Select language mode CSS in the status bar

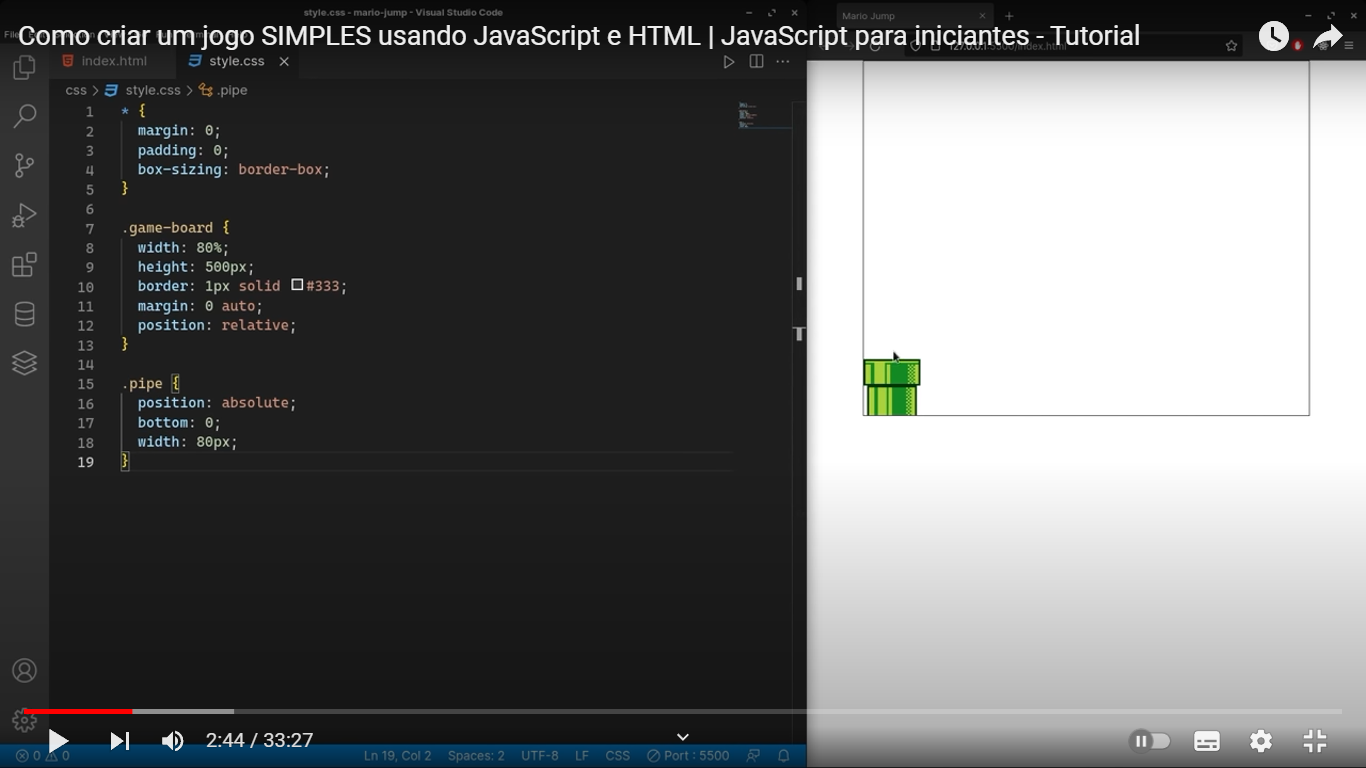pyautogui.click(x=618, y=756)
